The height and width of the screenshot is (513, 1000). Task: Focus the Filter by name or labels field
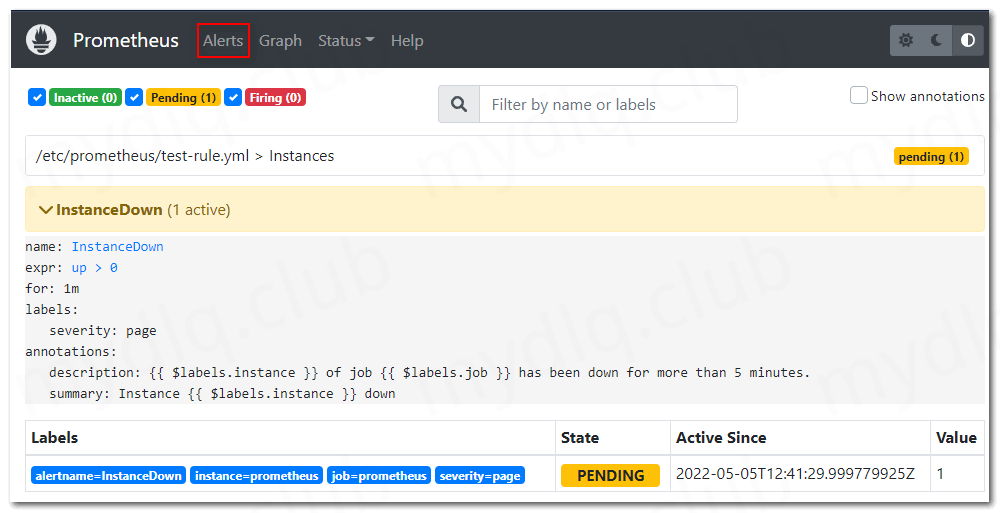click(608, 104)
